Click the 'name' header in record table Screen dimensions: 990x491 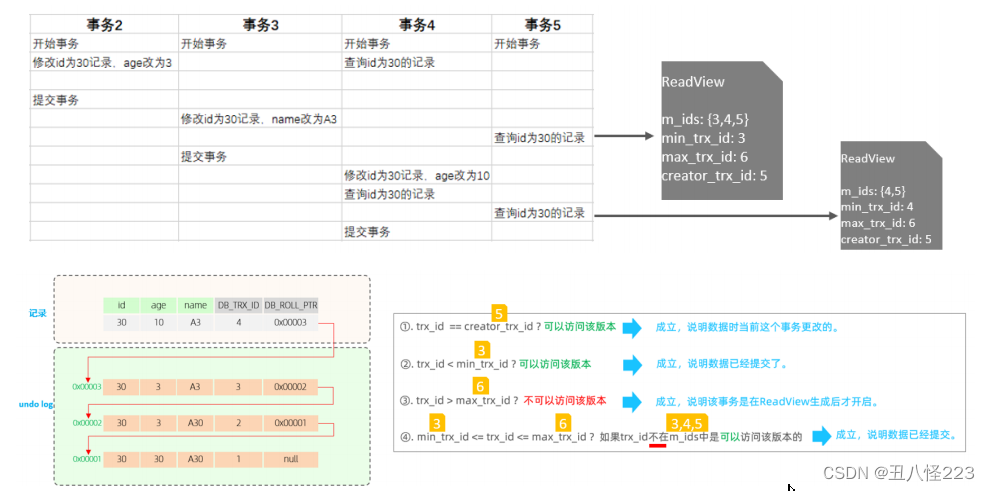(x=195, y=305)
